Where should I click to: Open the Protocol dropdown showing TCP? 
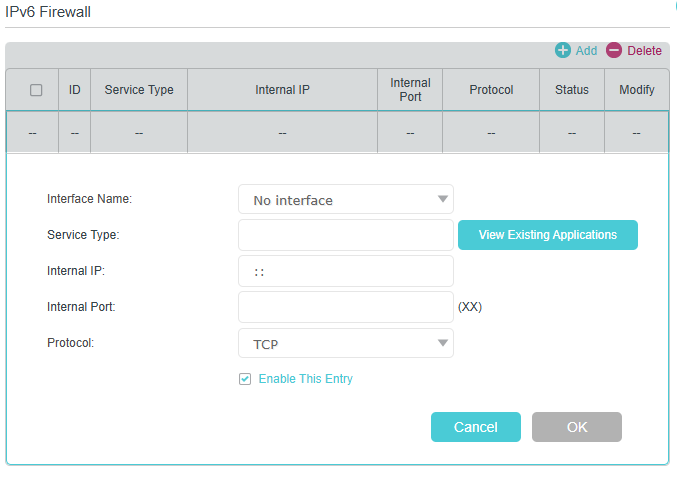pos(346,343)
